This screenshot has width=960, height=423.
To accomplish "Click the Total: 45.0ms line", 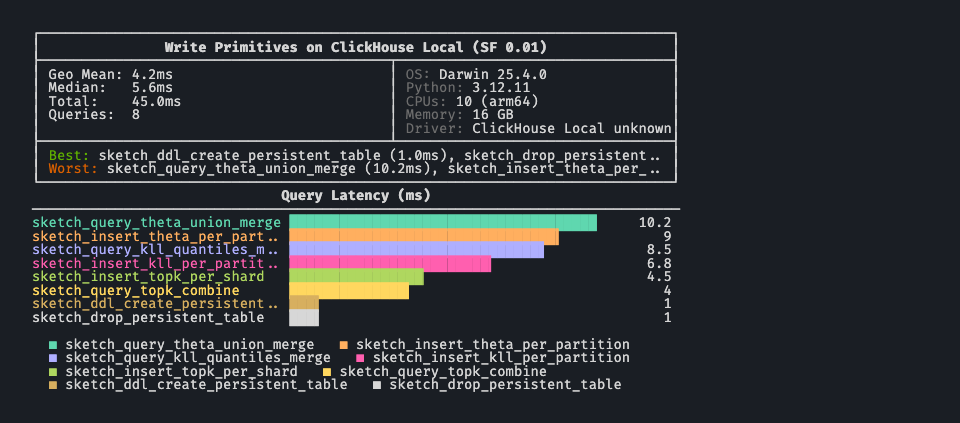I will (x=114, y=102).
